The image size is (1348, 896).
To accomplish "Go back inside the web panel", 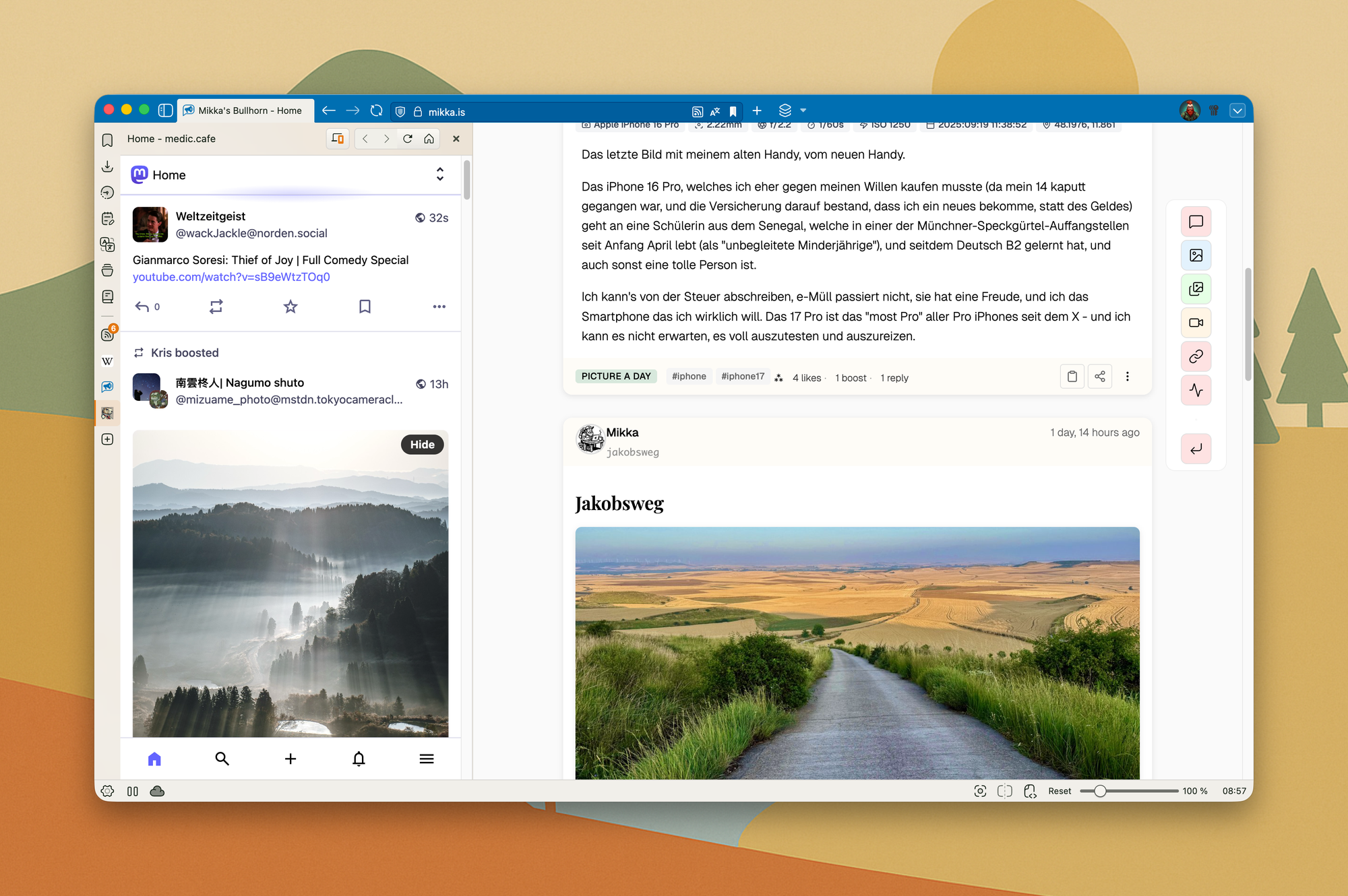I will (365, 139).
